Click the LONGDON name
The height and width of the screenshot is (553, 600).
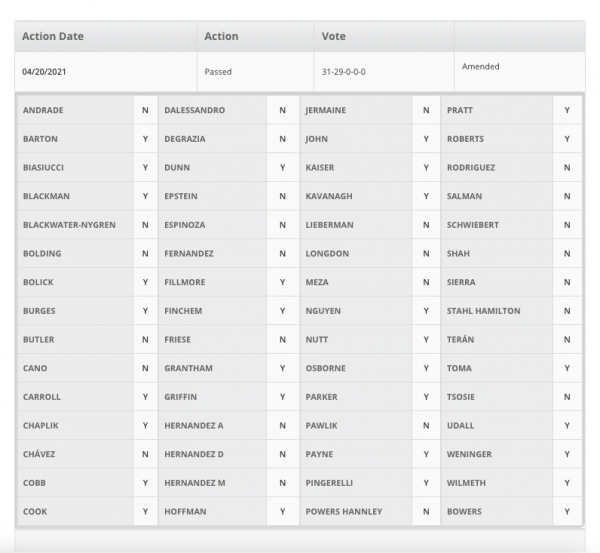327,254
